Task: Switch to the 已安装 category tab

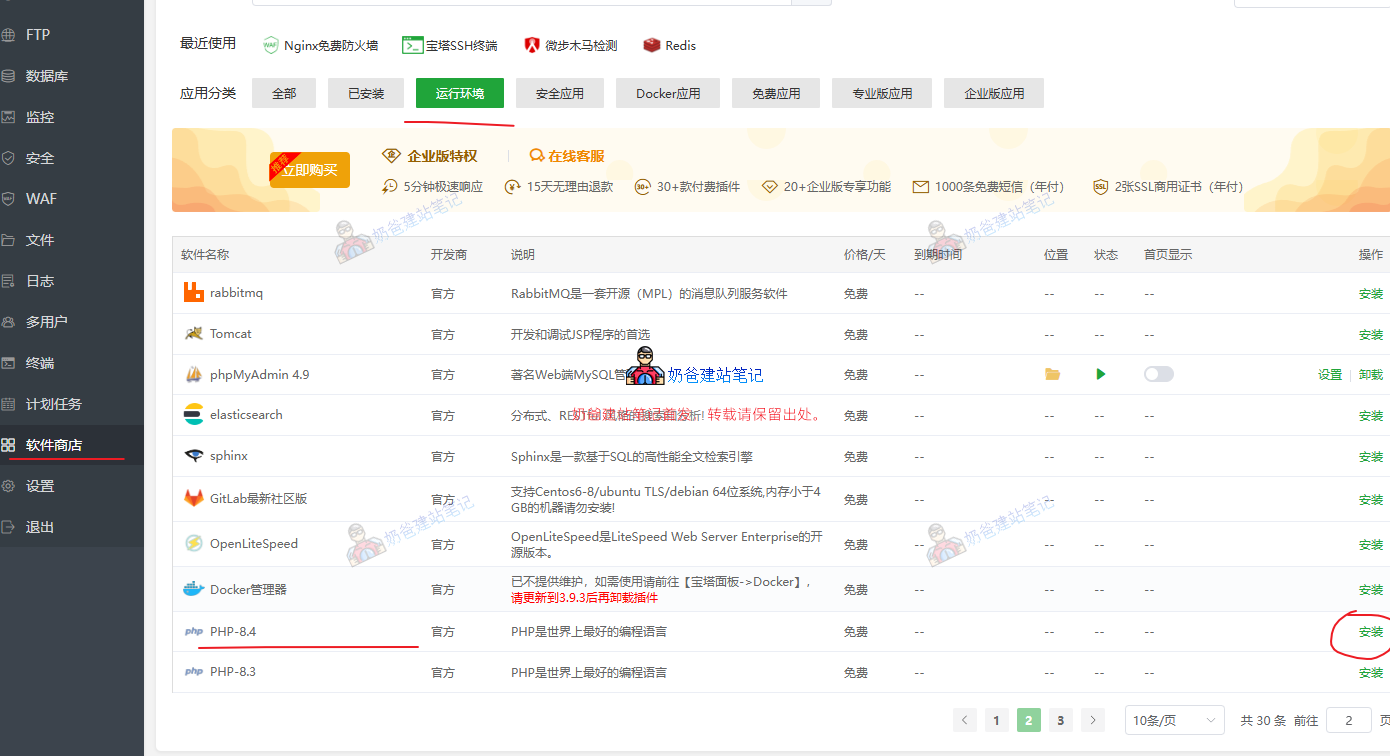Action: (x=366, y=93)
